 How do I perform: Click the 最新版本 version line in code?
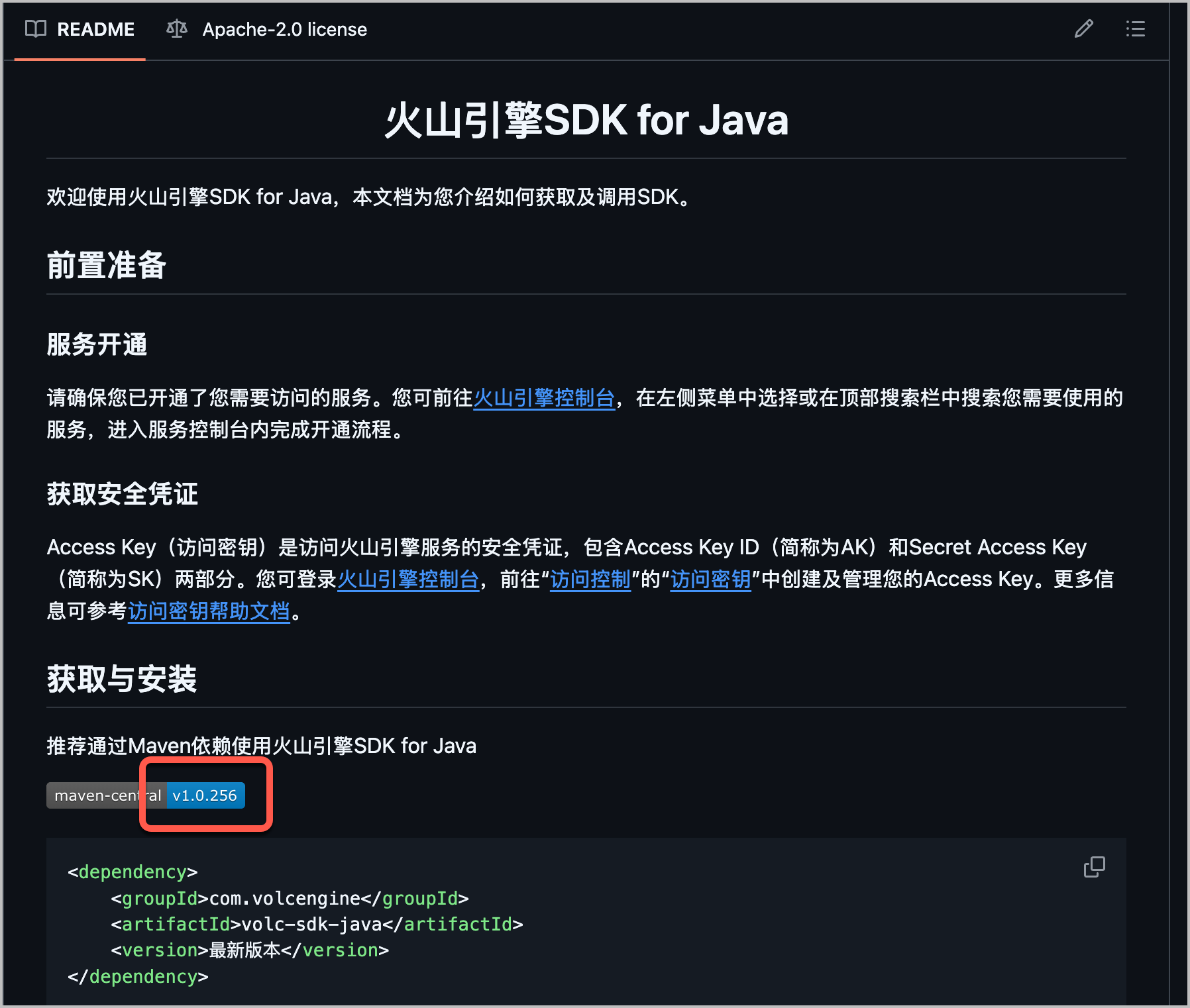tap(250, 950)
